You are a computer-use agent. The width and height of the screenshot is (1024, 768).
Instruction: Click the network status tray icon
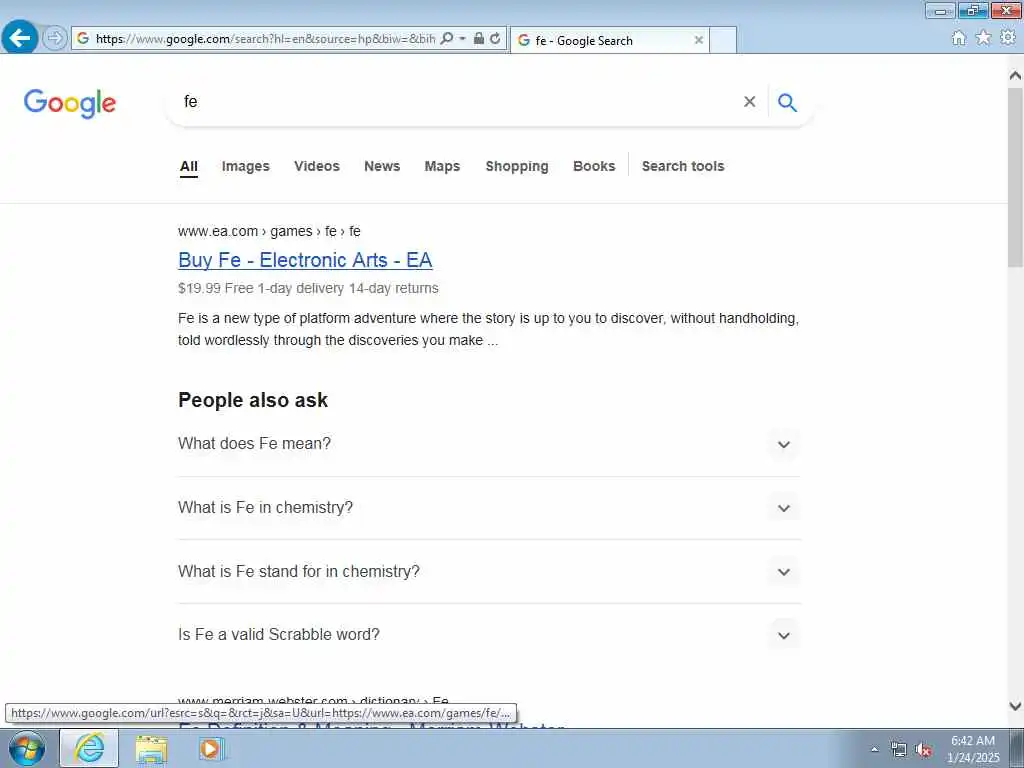point(899,749)
